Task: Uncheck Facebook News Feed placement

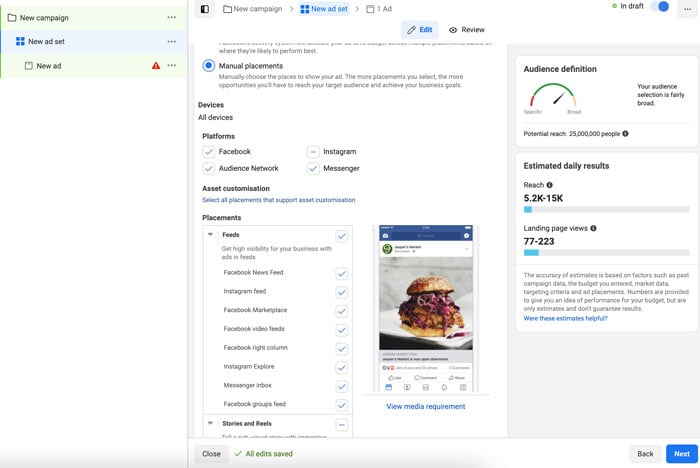Action: coord(342,273)
